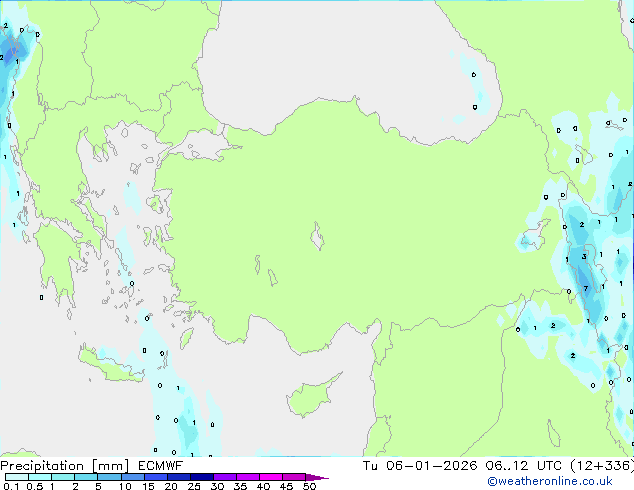Pick the 10–15 mm legend color swatch
This screenshot has height=490, width=634.
[132, 477]
